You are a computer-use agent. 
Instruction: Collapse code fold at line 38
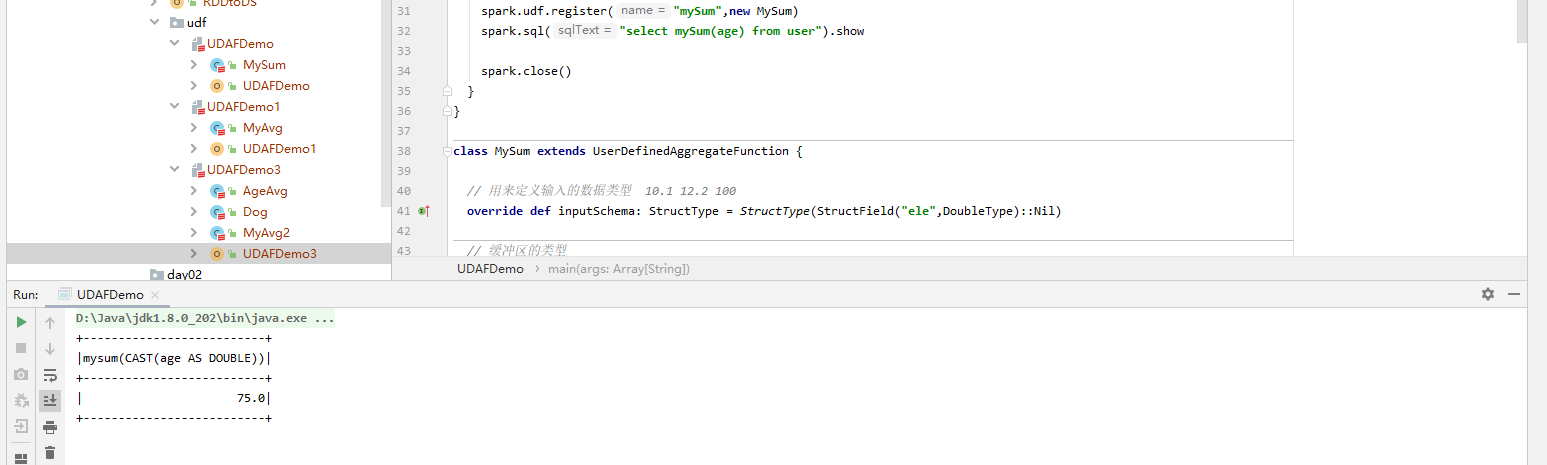pyautogui.click(x=447, y=151)
